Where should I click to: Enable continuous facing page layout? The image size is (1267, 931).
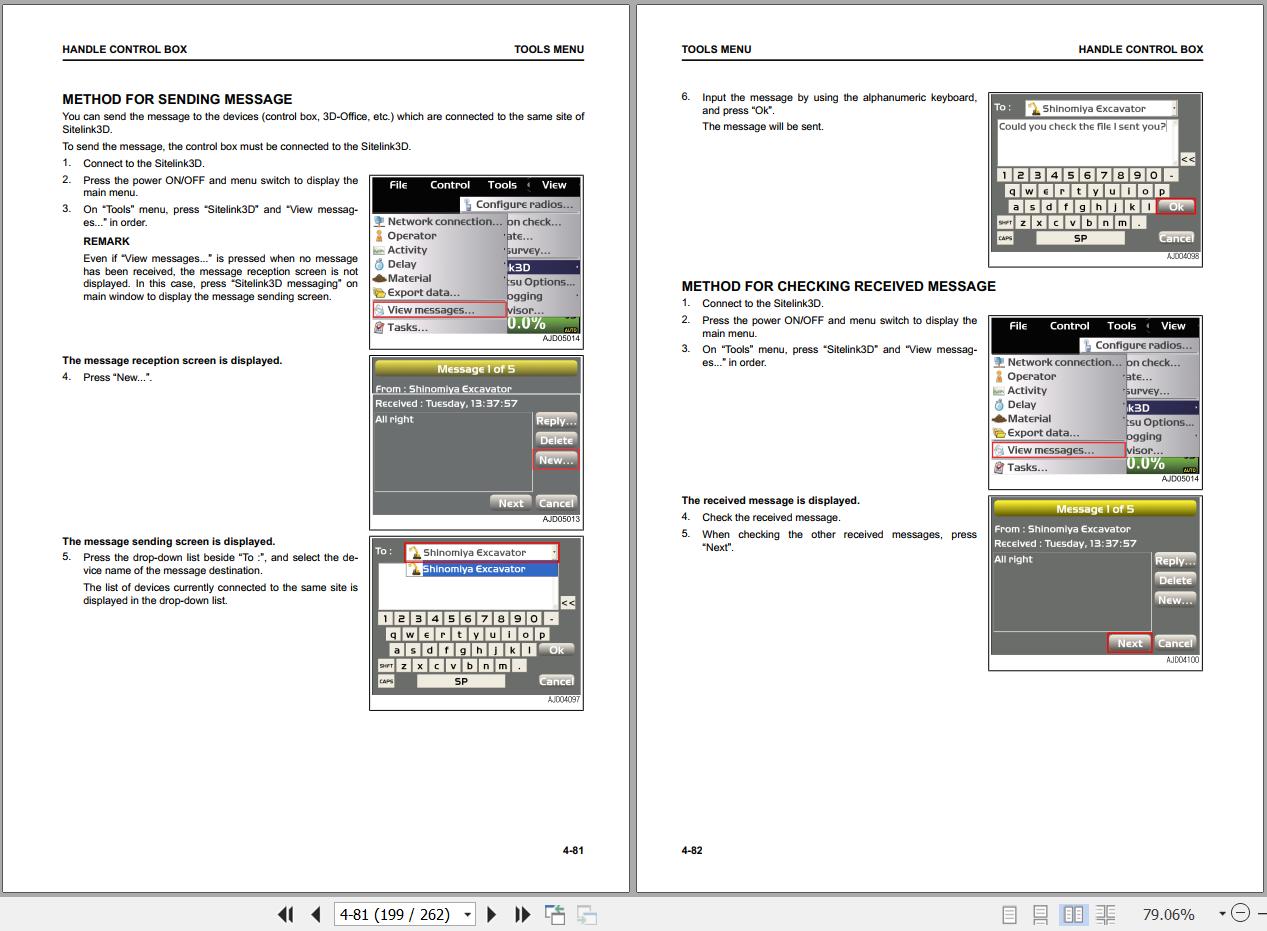[x=1105, y=914]
